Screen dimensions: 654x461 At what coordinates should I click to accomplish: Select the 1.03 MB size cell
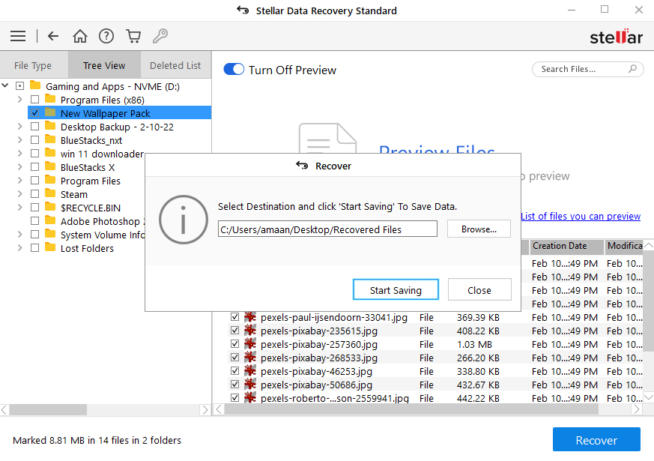click(x=474, y=344)
